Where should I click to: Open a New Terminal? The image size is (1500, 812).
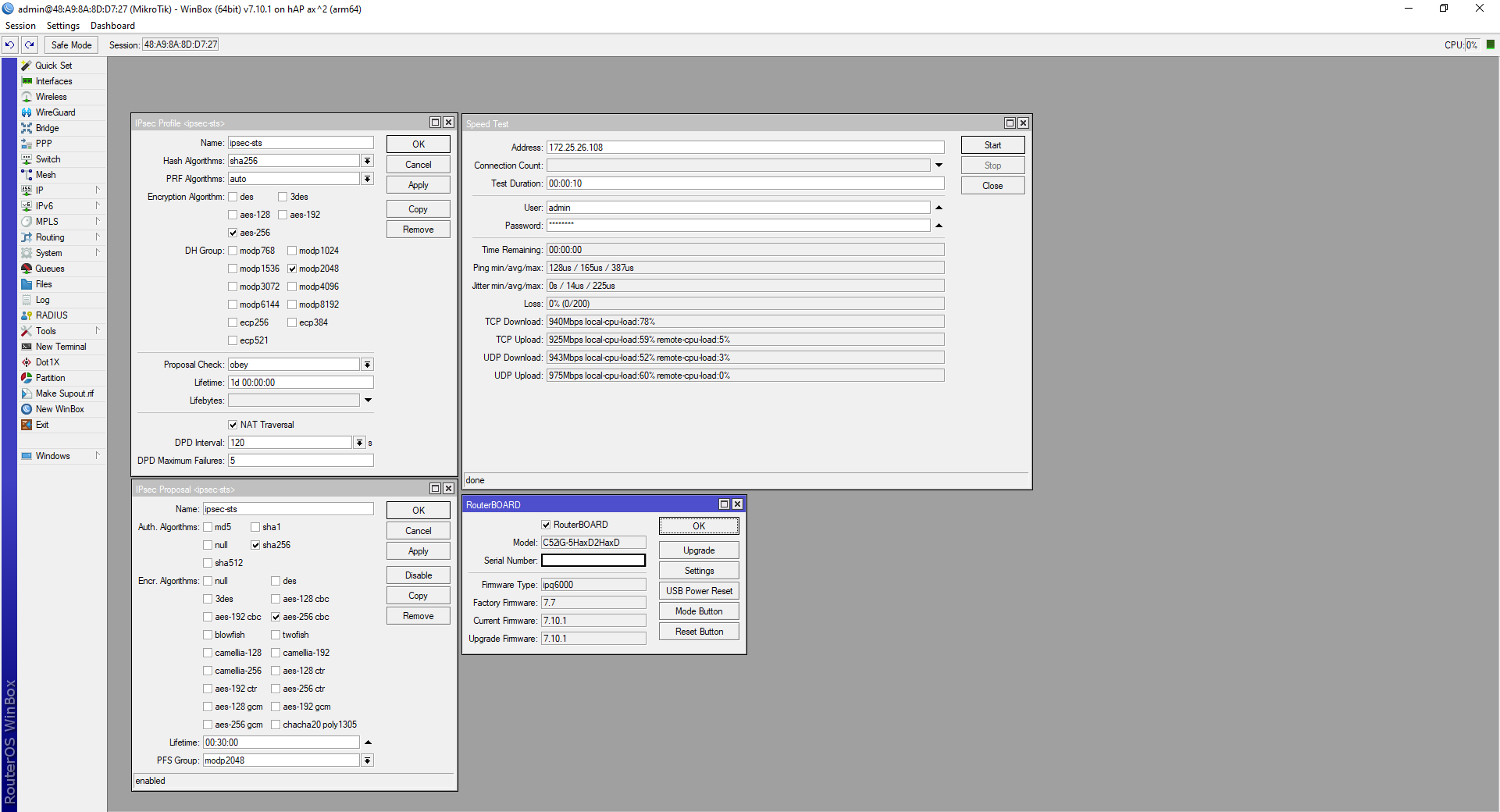pos(61,347)
